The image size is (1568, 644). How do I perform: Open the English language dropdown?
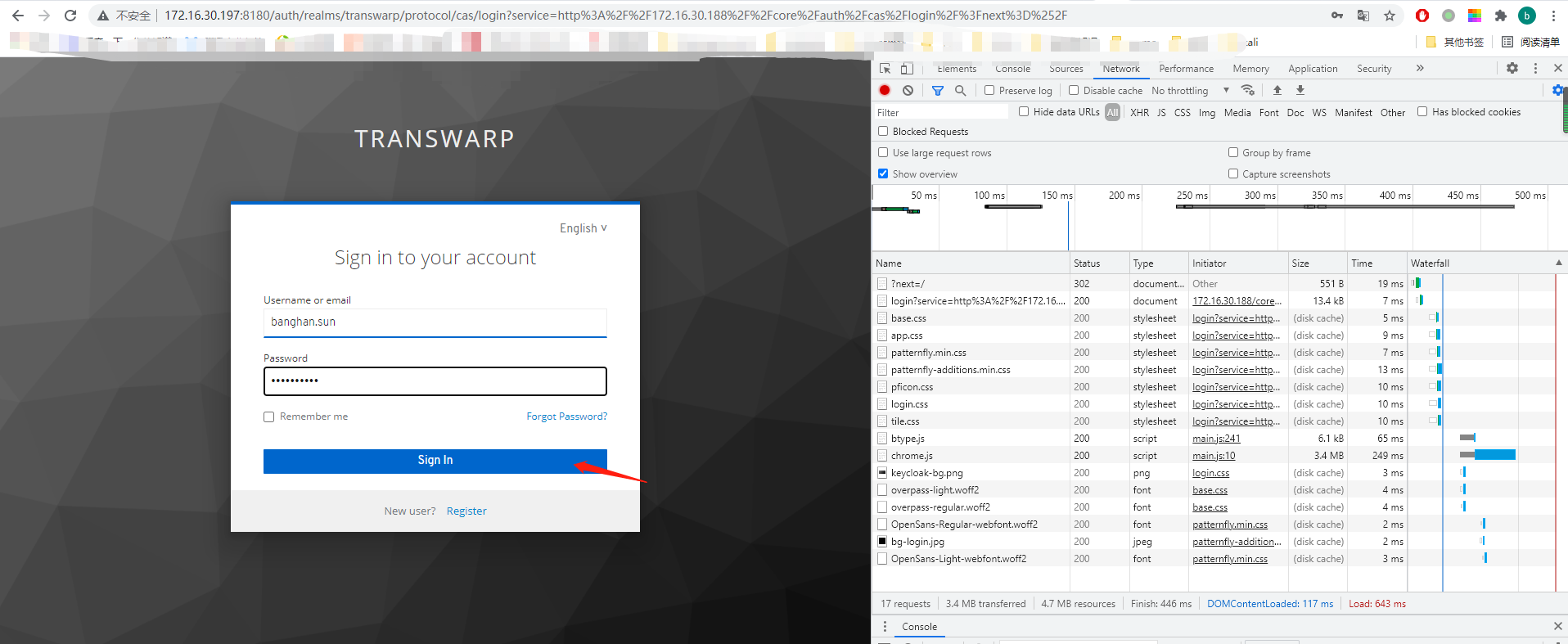pyautogui.click(x=583, y=228)
